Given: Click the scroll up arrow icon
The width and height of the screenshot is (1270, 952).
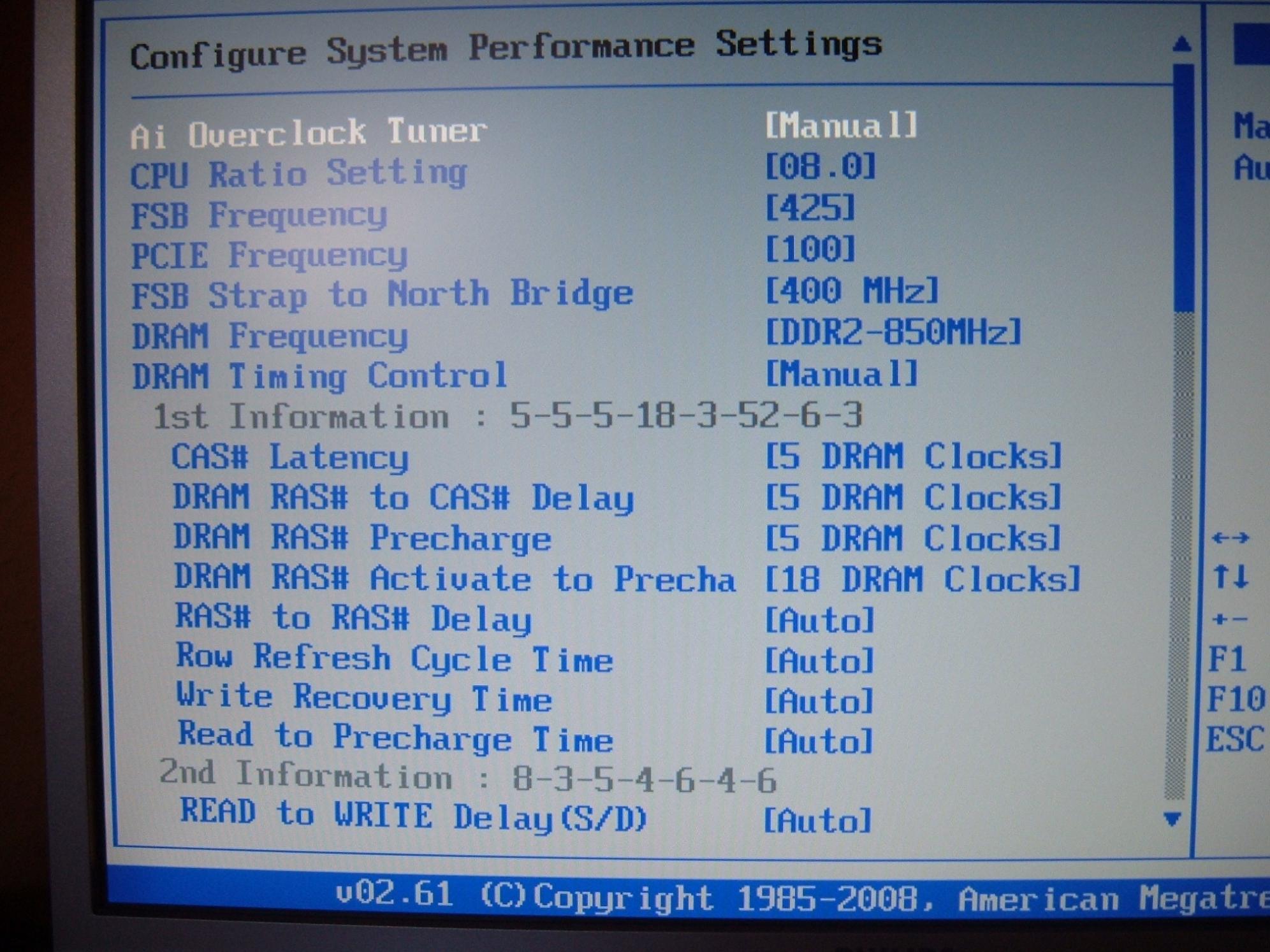Looking at the screenshot, I should pyautogui.click(x=1181, y=43).
